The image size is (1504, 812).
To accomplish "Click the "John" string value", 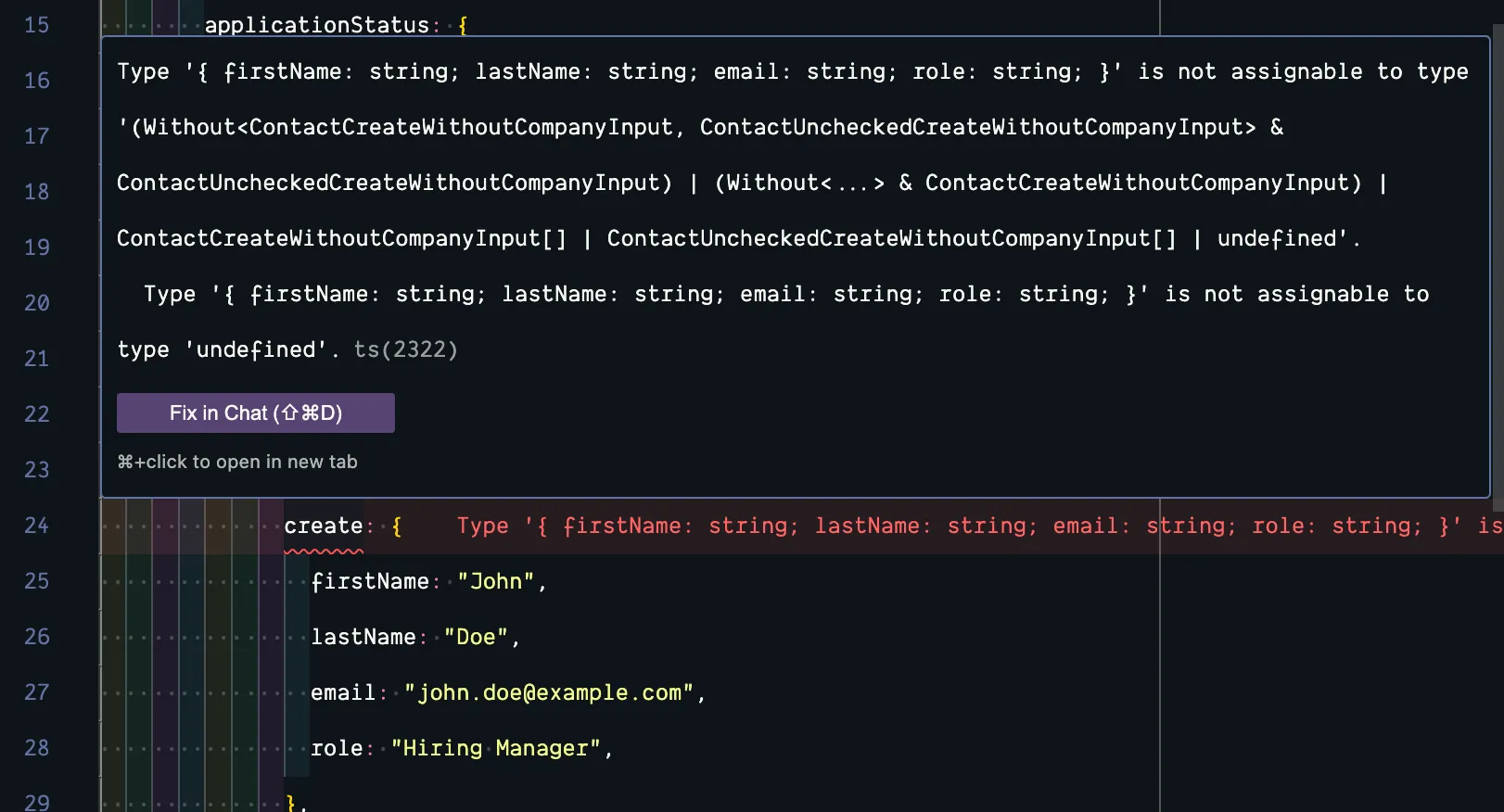I will click(496, 582).
